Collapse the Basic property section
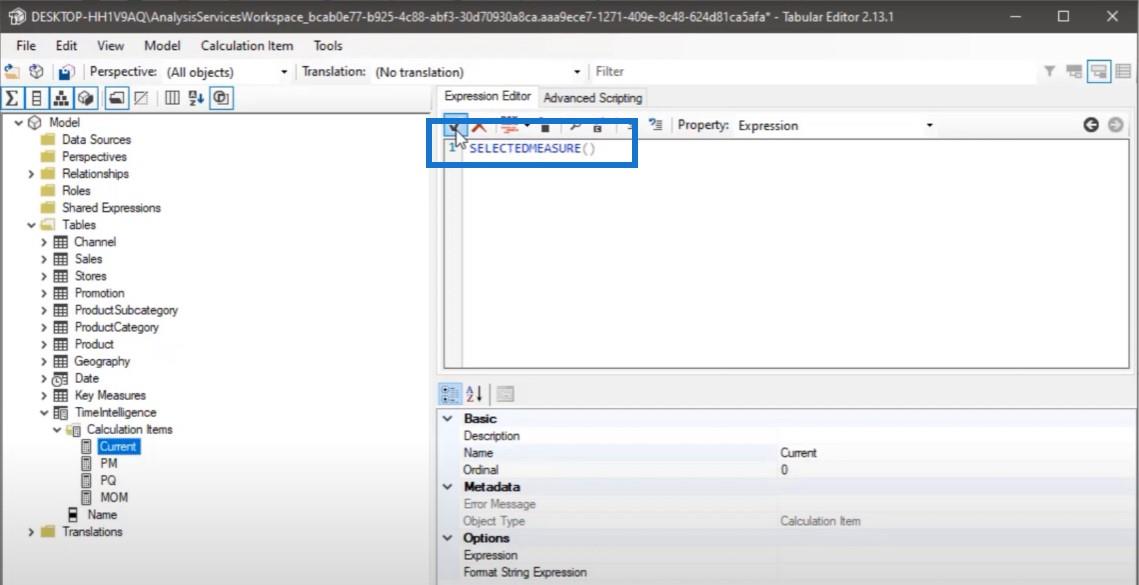The image size is (1139, 585). [448, 419]
